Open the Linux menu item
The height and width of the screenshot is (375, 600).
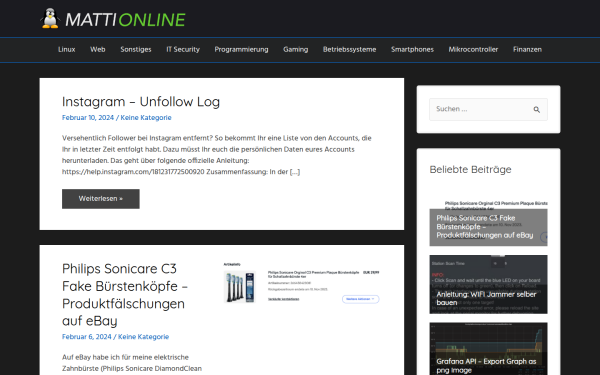click(x=67, y=49)
